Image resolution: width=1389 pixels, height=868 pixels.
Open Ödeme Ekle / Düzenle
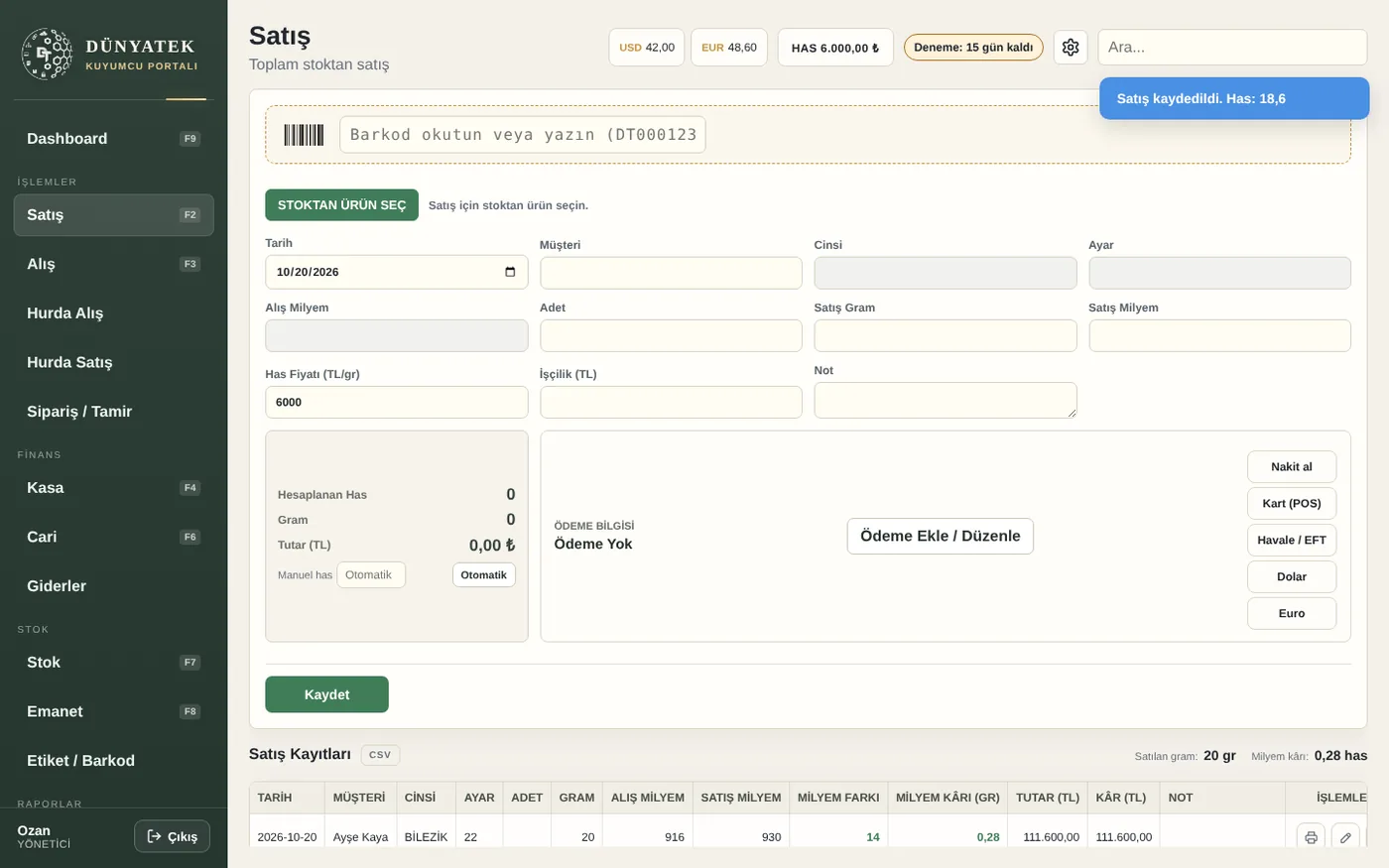click(940, 536)
